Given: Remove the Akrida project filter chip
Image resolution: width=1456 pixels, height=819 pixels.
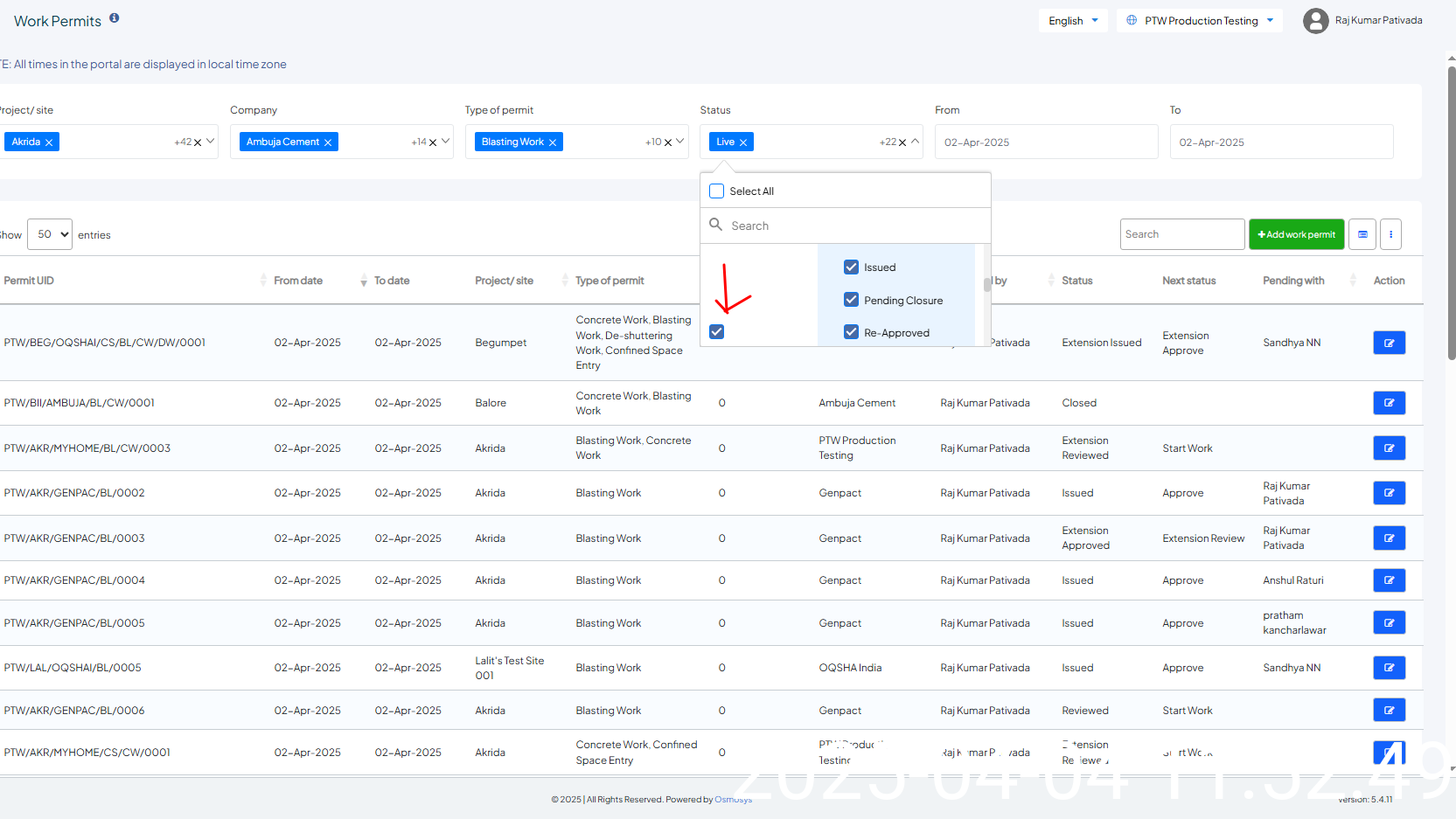Looking at the screenshot, I should pos(49,142).
